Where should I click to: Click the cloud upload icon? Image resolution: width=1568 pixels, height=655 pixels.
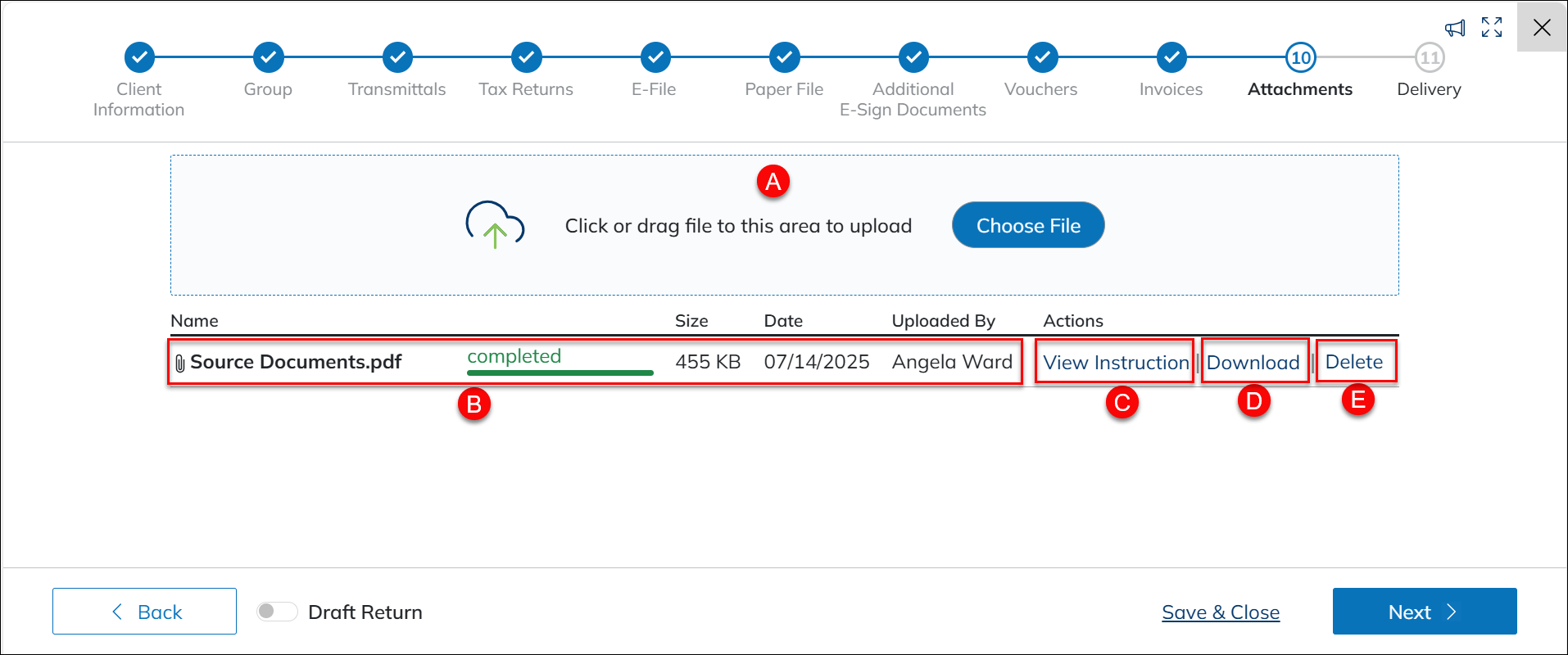(x=495, y=224)
